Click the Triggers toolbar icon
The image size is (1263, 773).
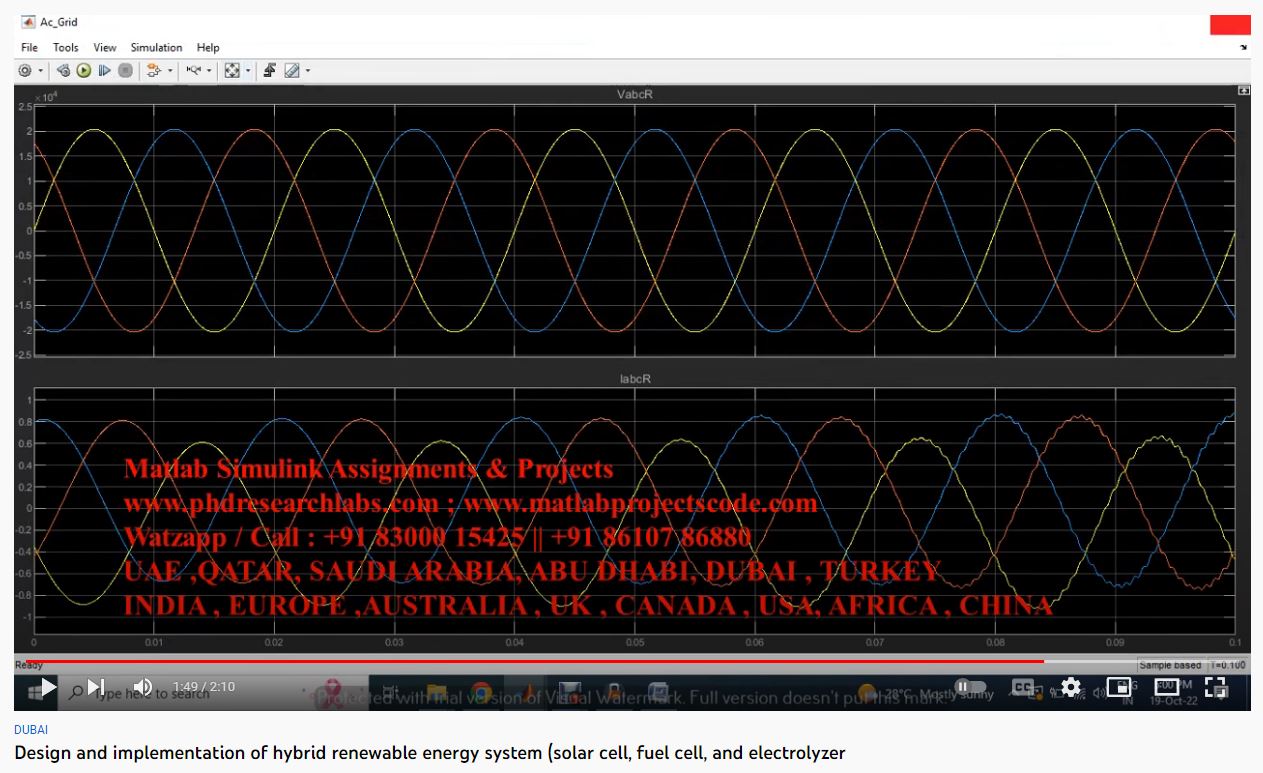pyautogui.click(x=269, y=71)
